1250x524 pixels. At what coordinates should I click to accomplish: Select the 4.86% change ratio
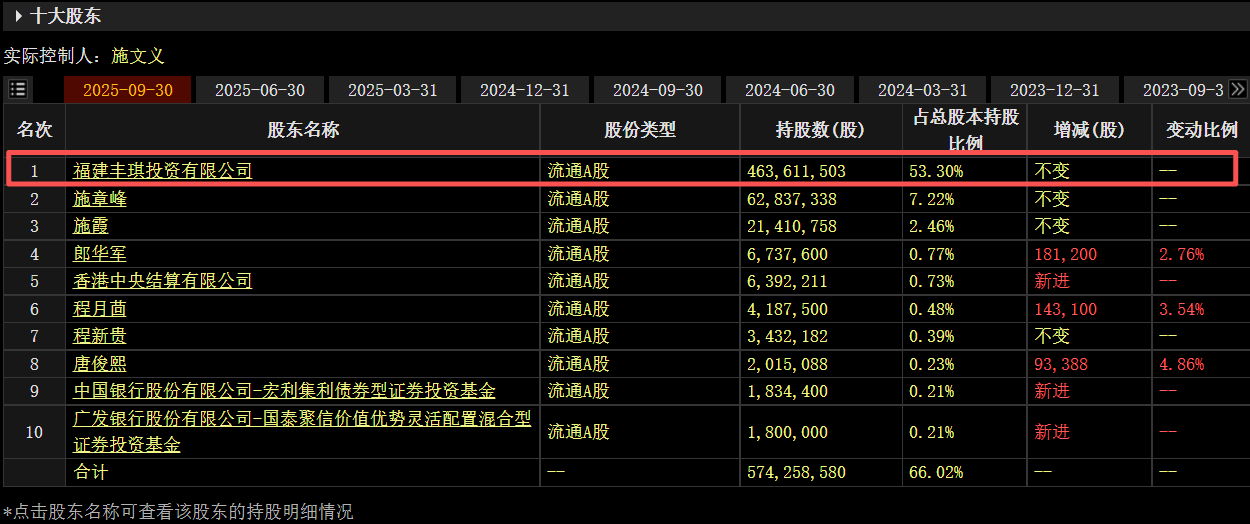1182,364
